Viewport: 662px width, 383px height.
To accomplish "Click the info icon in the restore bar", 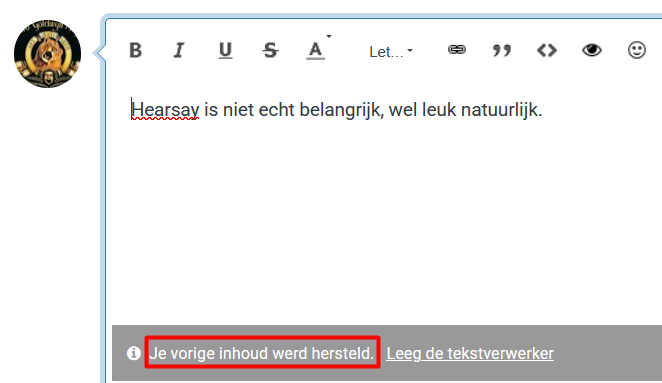I will pos(134,353).
